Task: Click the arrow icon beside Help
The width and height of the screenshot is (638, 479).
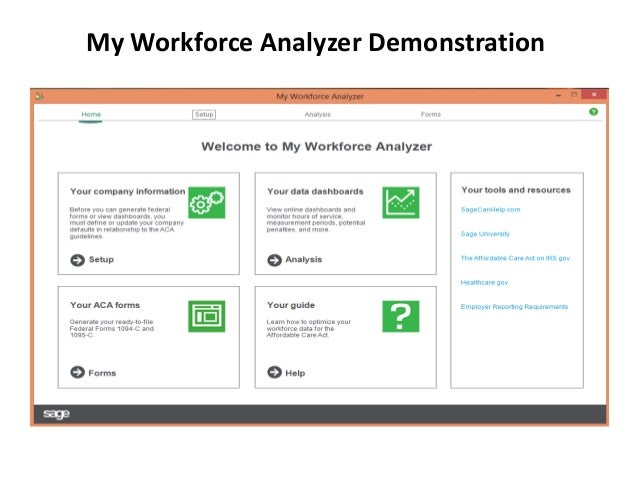Action: [x=274, y=372]
